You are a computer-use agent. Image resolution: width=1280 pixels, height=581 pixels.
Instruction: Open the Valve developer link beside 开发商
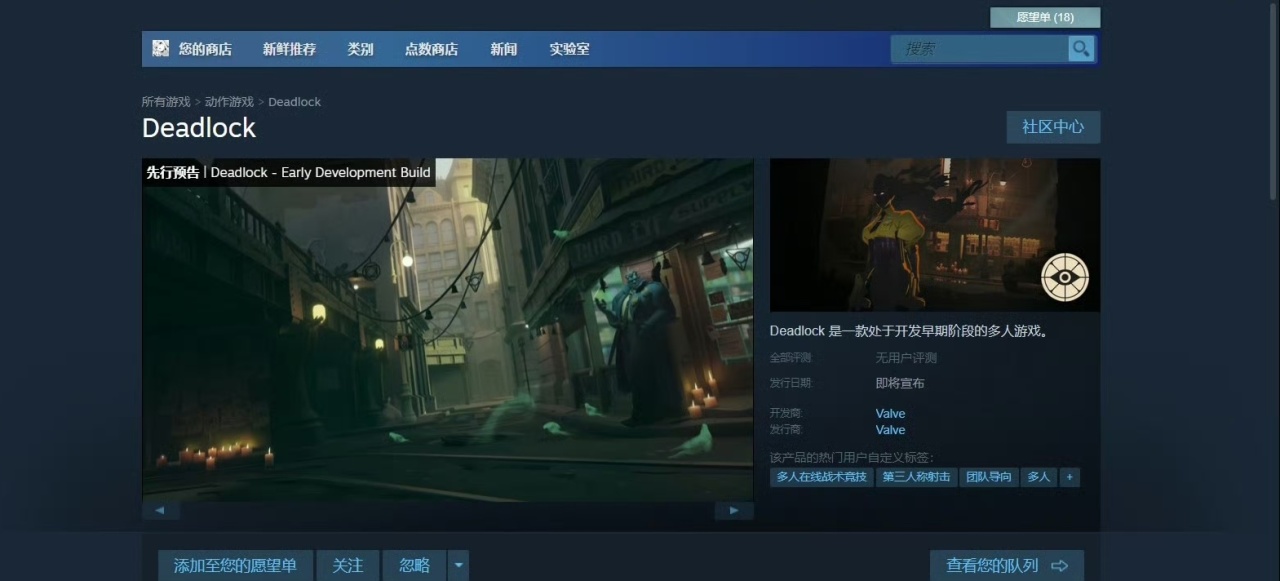890,414
